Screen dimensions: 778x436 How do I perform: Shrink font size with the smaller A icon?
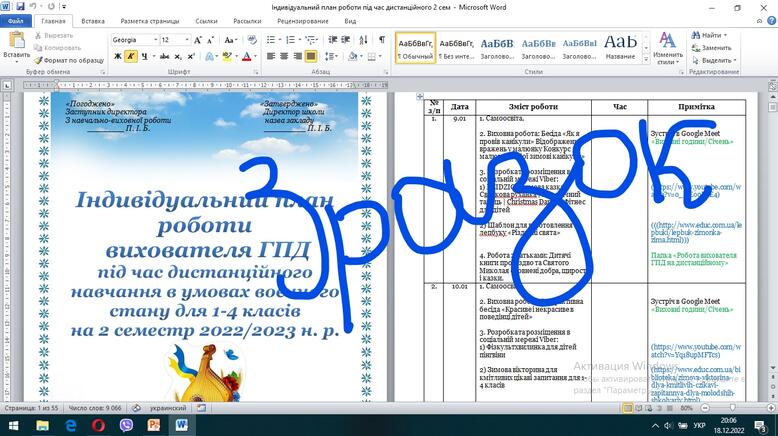(x=210, y=40)
